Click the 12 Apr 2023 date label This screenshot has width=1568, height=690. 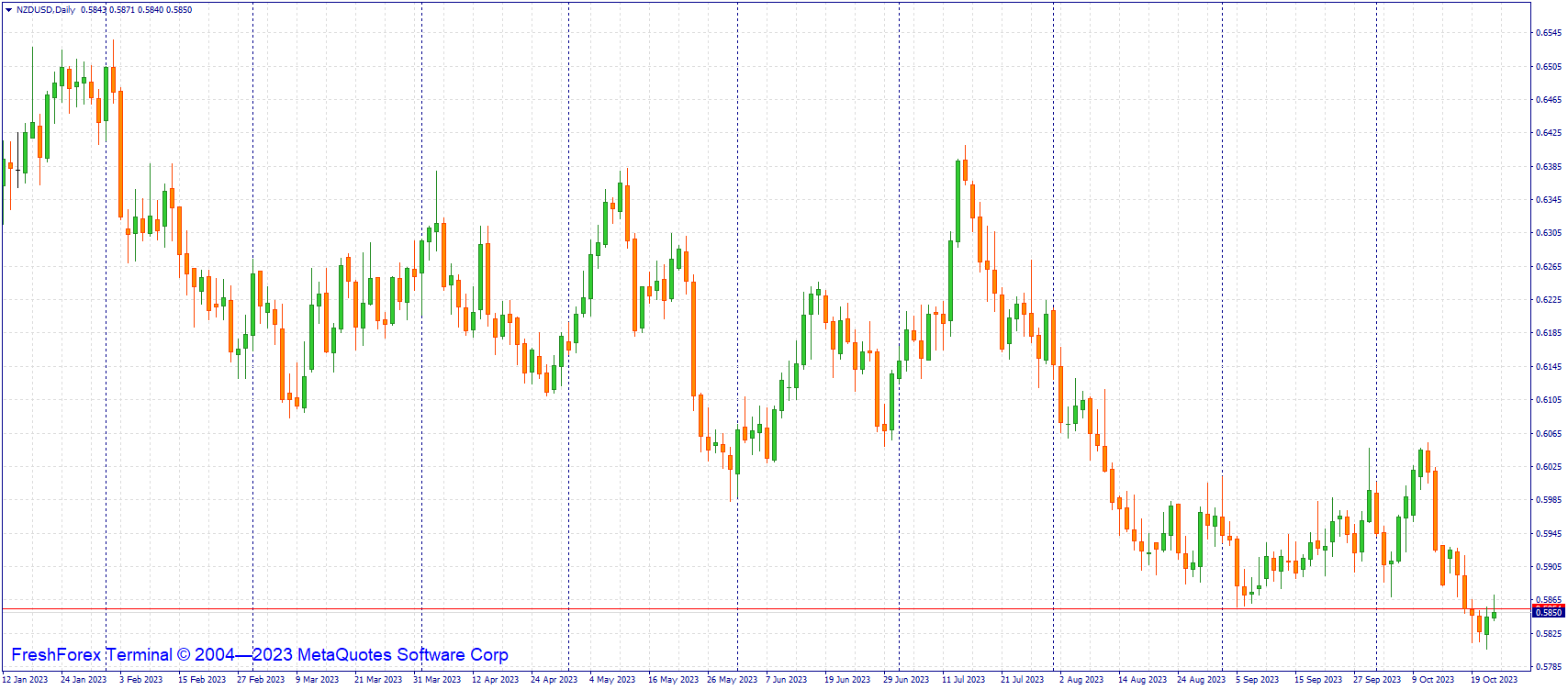point(495,680)
